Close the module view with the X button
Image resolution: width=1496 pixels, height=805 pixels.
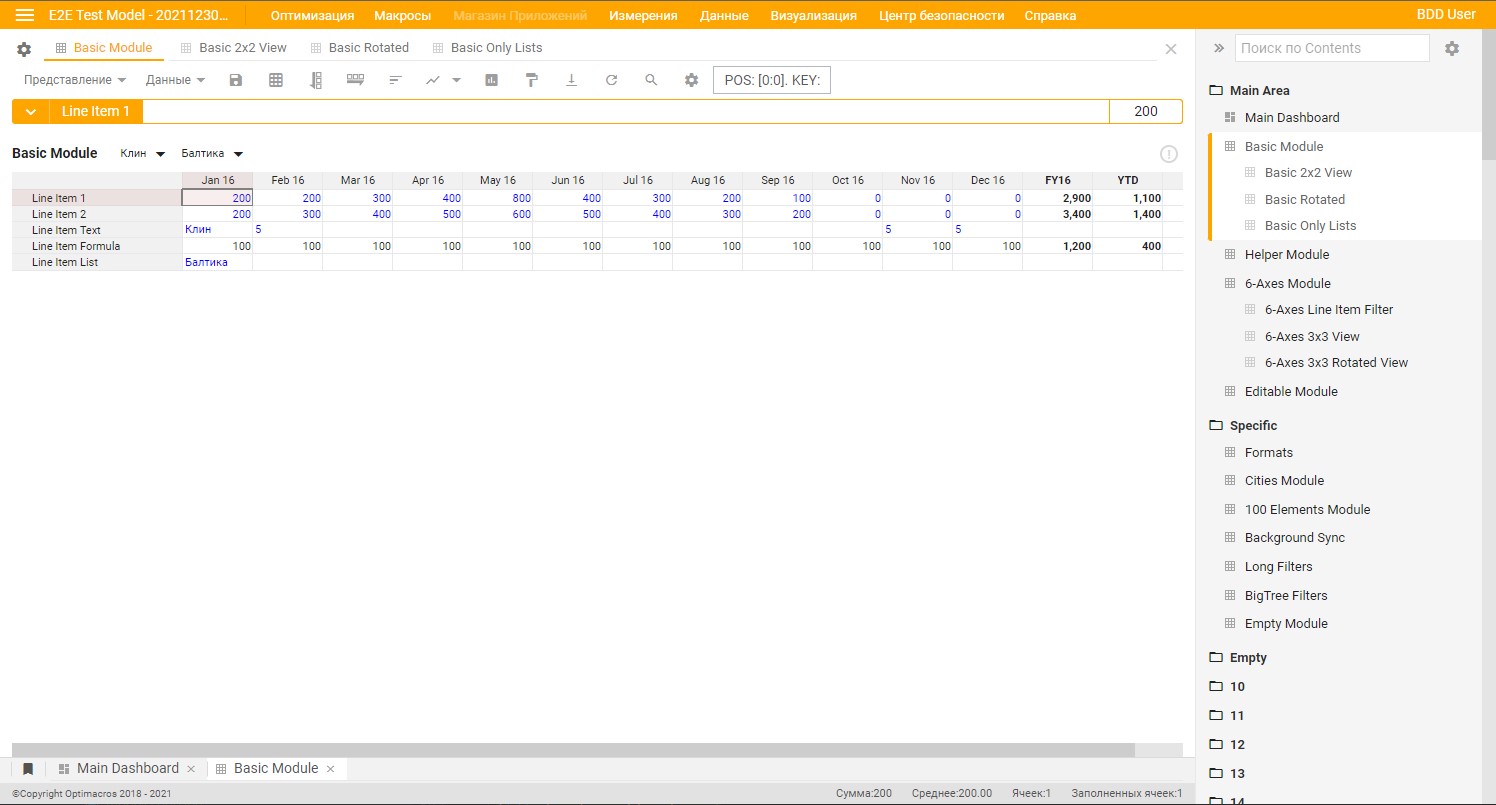pyautogui.click(x=1171, y=49)
